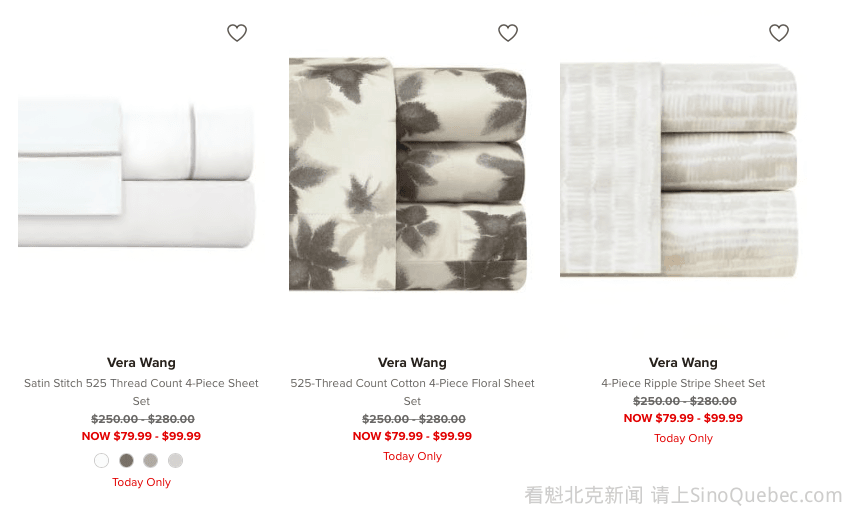Click sale price under Satin Stitch set
849x512 pixels.
point(141,436)
